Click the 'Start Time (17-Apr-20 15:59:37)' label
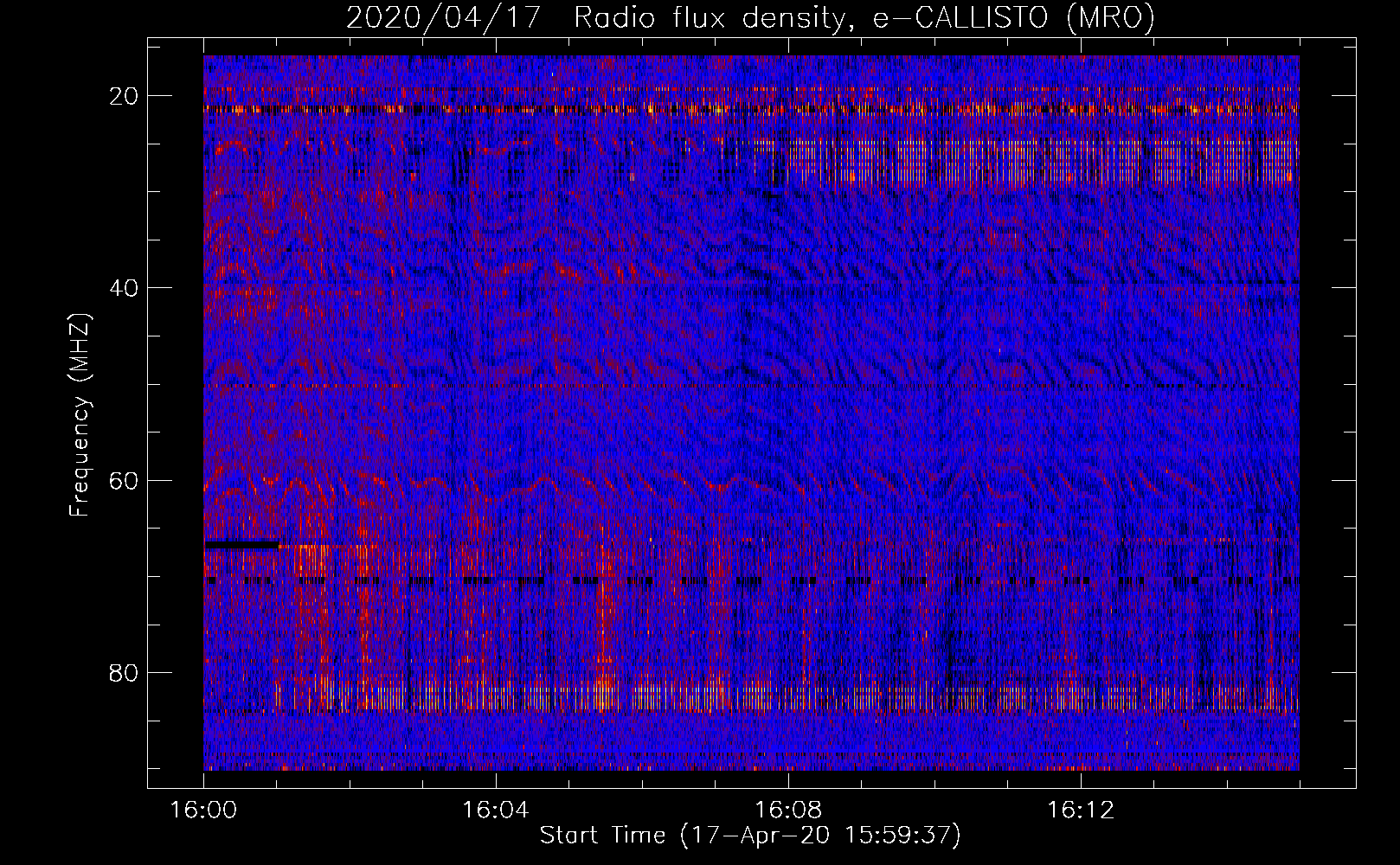The image size is (1400, 865). click(750, 836)
